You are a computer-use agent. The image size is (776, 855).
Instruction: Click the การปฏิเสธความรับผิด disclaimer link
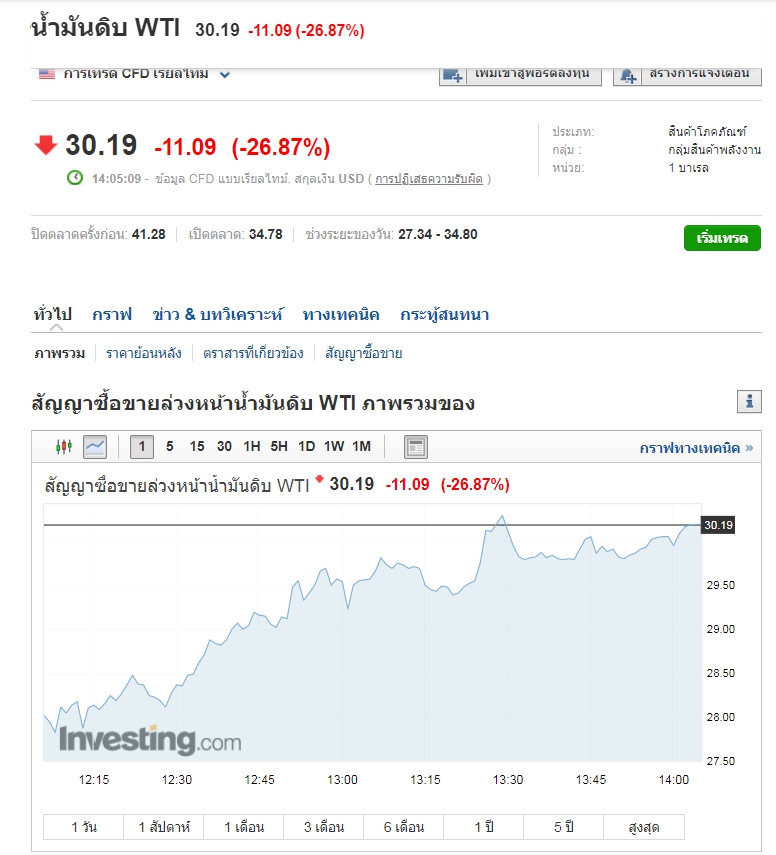click(x=429, y=179)
